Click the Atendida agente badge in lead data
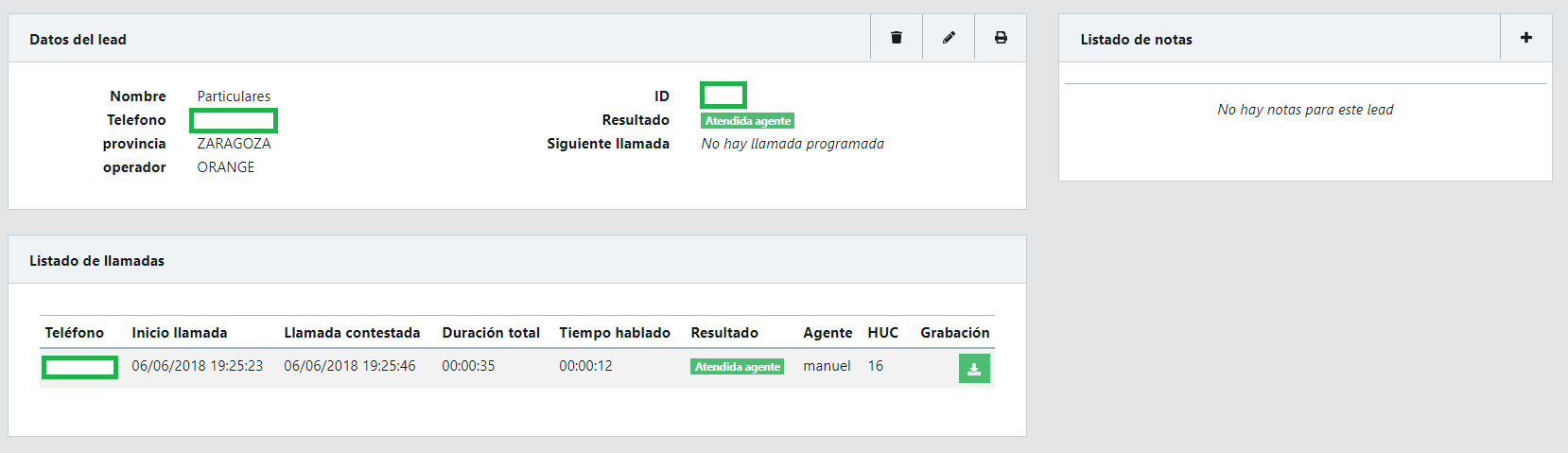The height and width of the screenshot is (453, 1568). click(747, 121)
